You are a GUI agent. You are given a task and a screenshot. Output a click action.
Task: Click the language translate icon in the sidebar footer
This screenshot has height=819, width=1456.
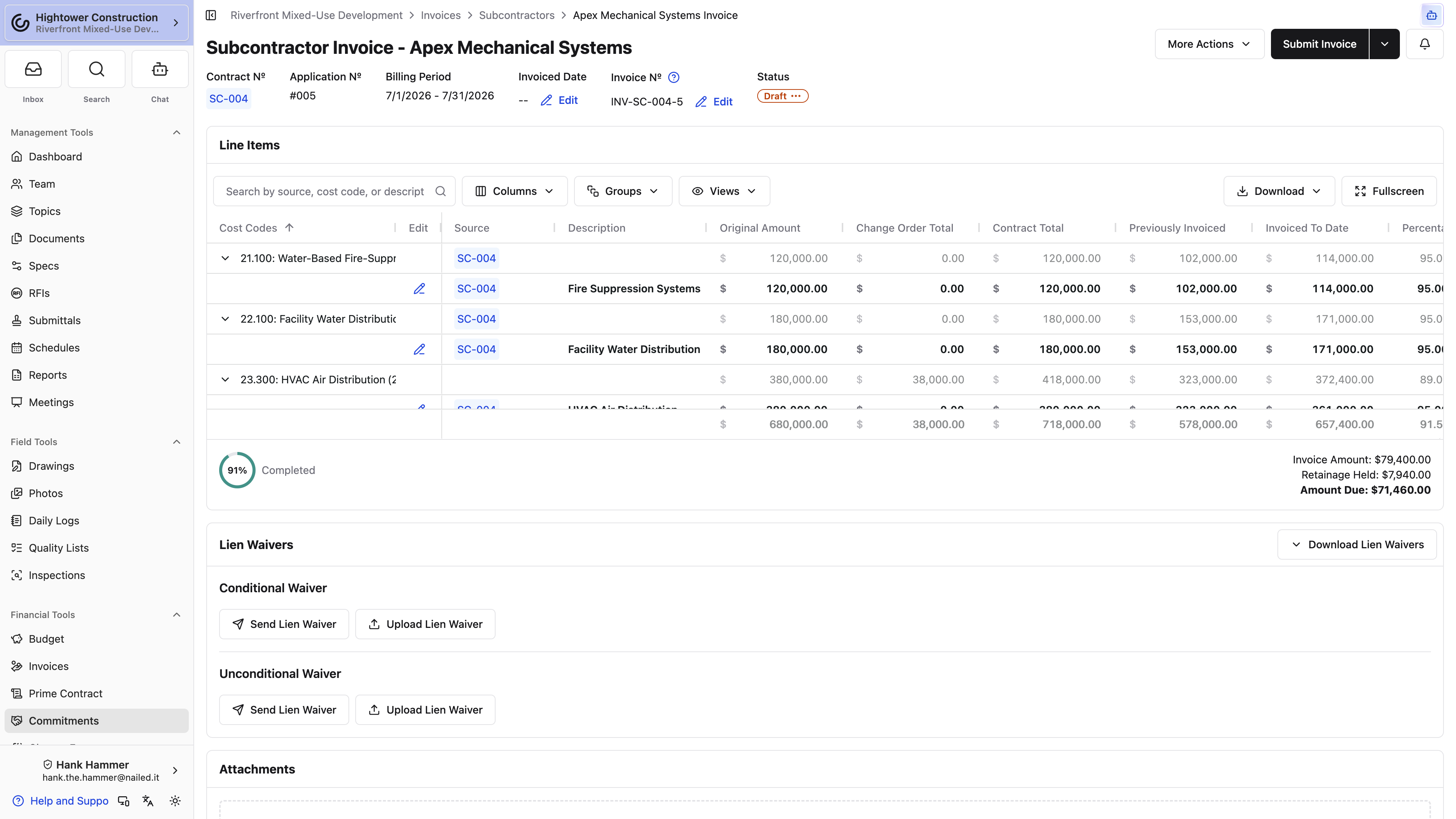pyautogui.click(x=148, y=801)
